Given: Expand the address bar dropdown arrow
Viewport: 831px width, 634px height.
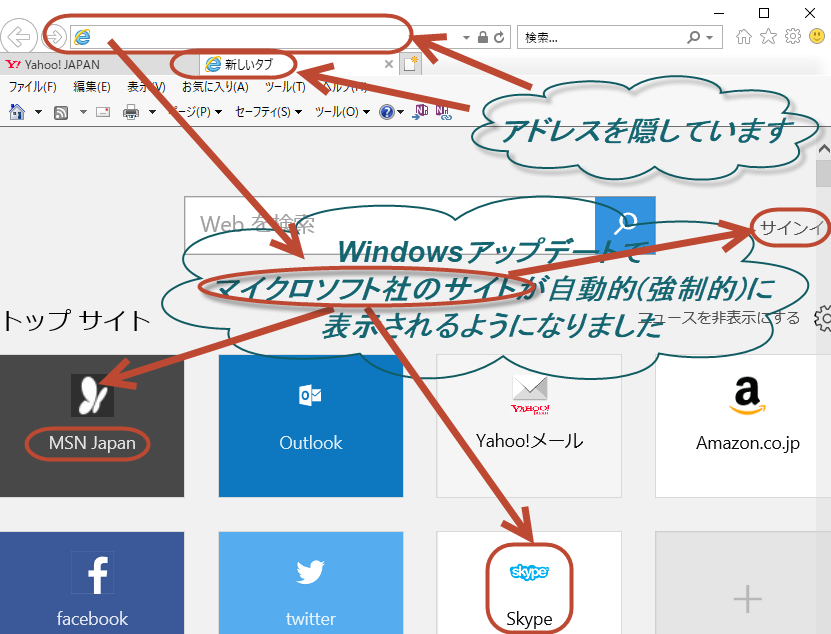Looking at the screenshot, I should pyautogui.click(x=466, y=38).
